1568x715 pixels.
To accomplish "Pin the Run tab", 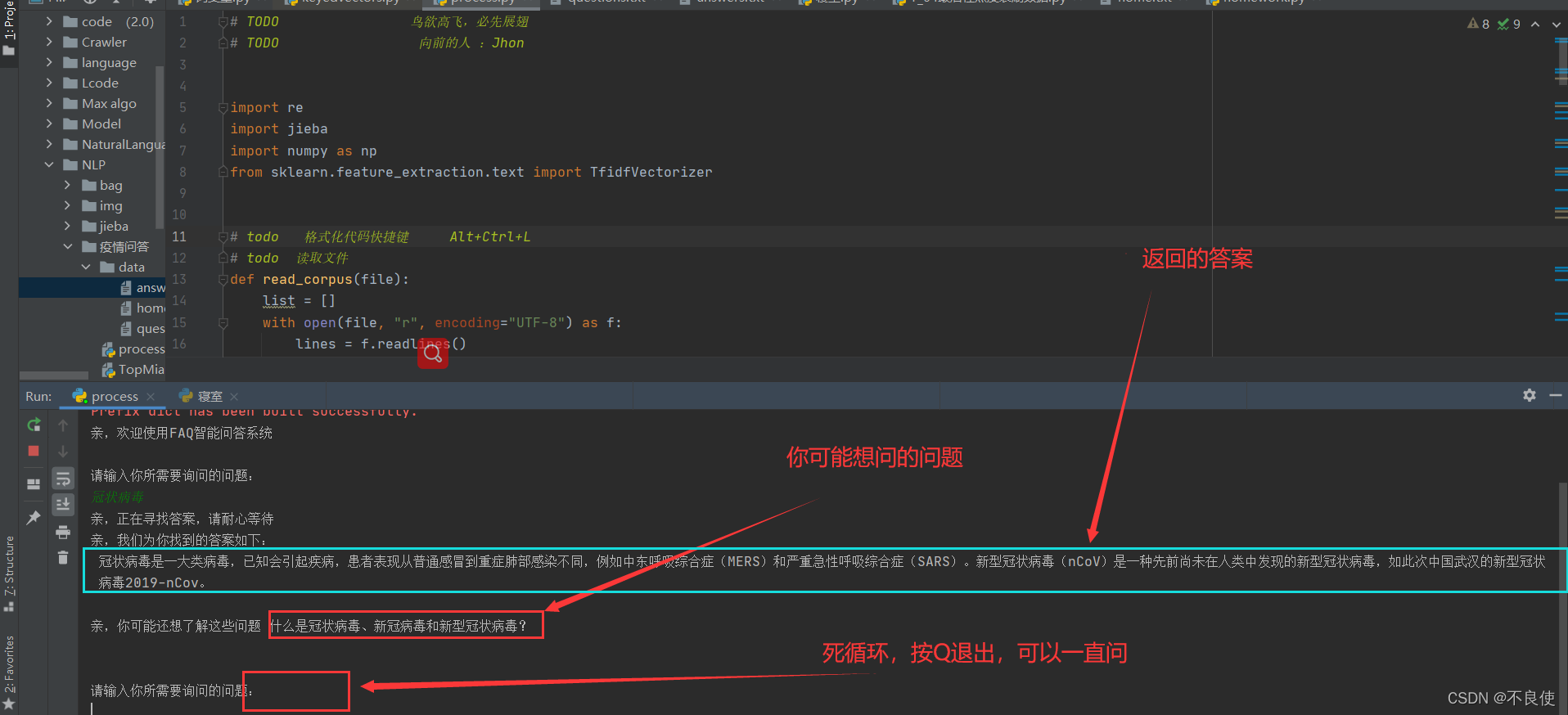I will click(34, 518).
